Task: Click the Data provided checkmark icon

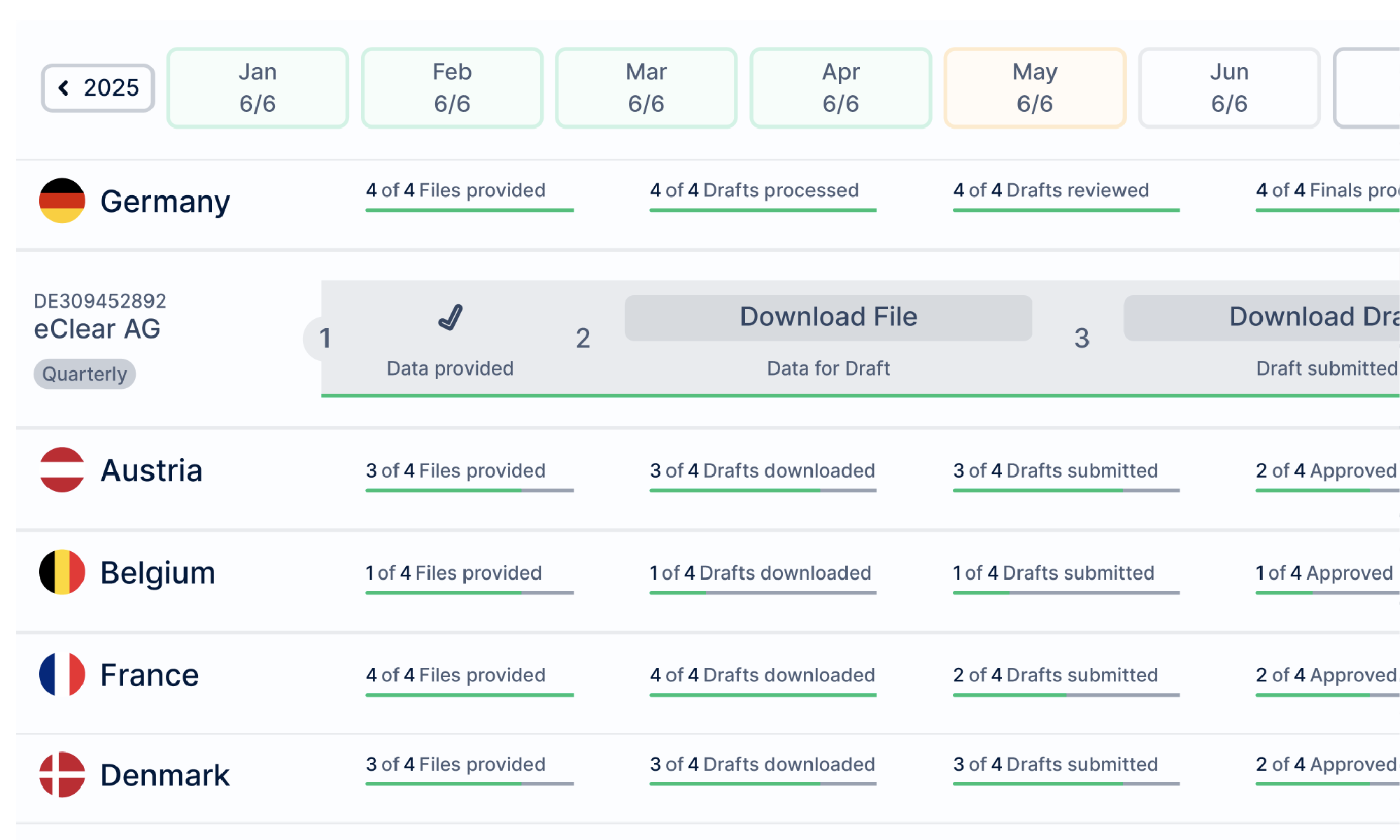Action: tap(451, 318)
